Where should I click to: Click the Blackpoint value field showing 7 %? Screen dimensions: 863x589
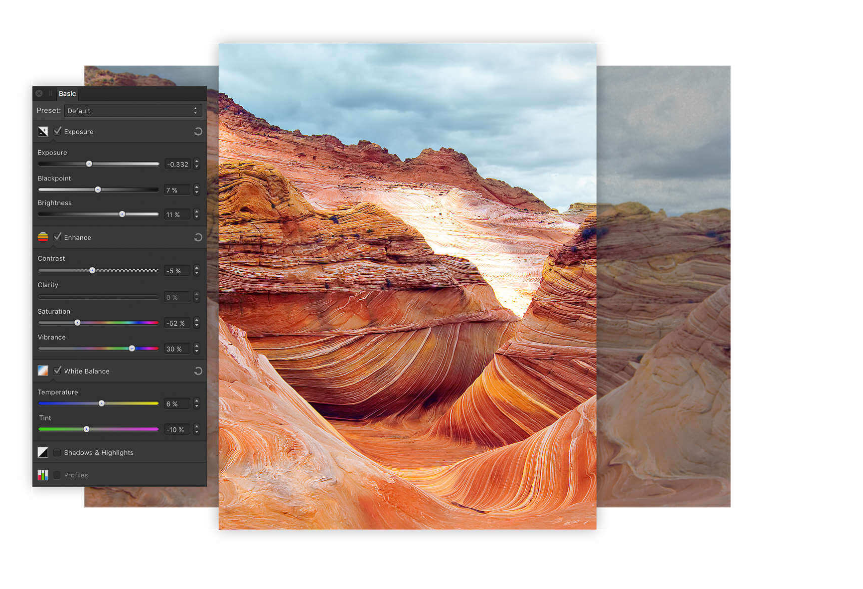[178, 190]
